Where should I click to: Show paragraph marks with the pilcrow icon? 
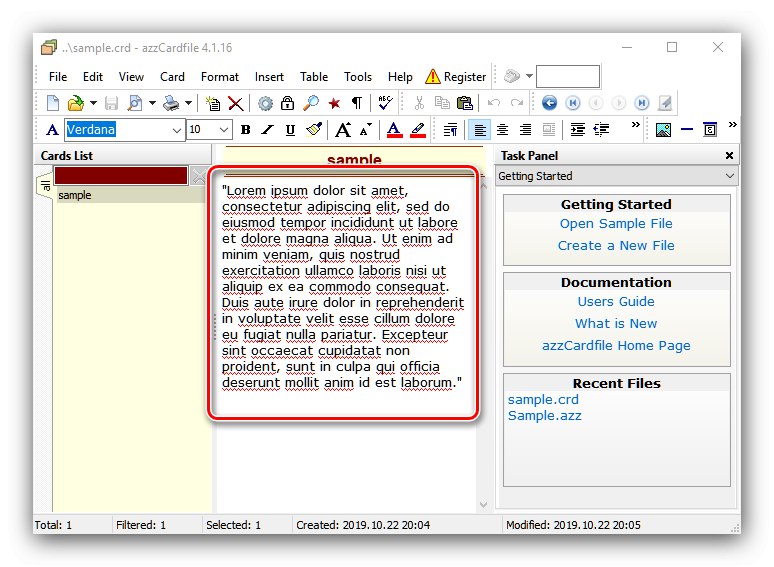tap(356, 103)
